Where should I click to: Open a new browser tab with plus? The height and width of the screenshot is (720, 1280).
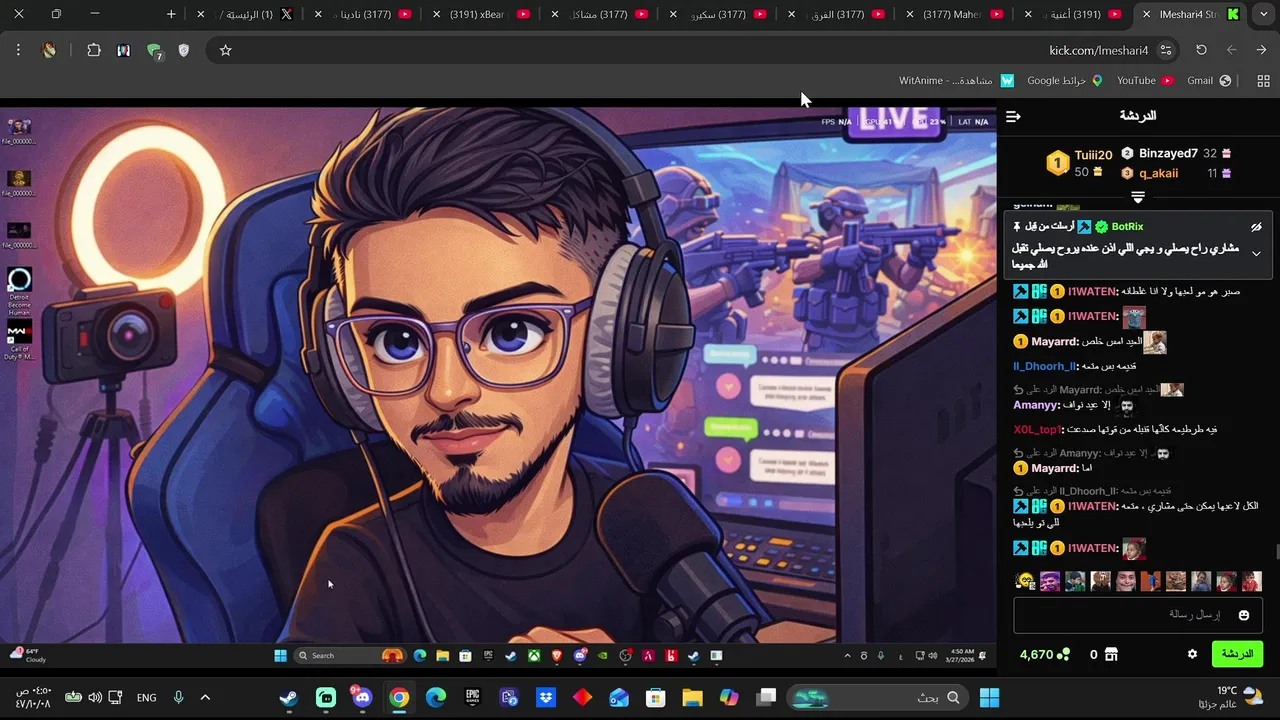[x=171, y=14]
